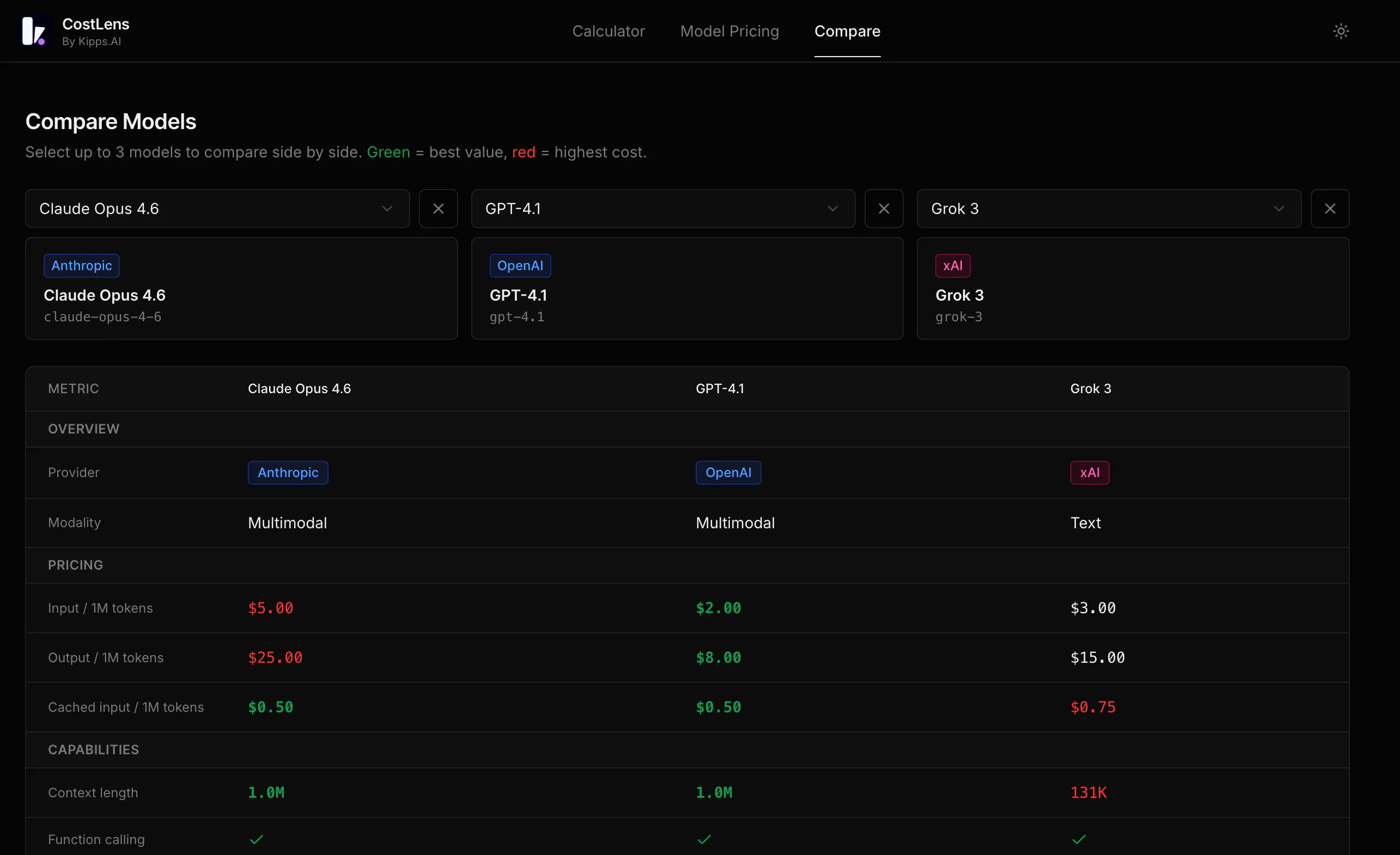1400x855 pixels.
Task: Click the $3.00 input price
Action: click(x=1093, y=608)
